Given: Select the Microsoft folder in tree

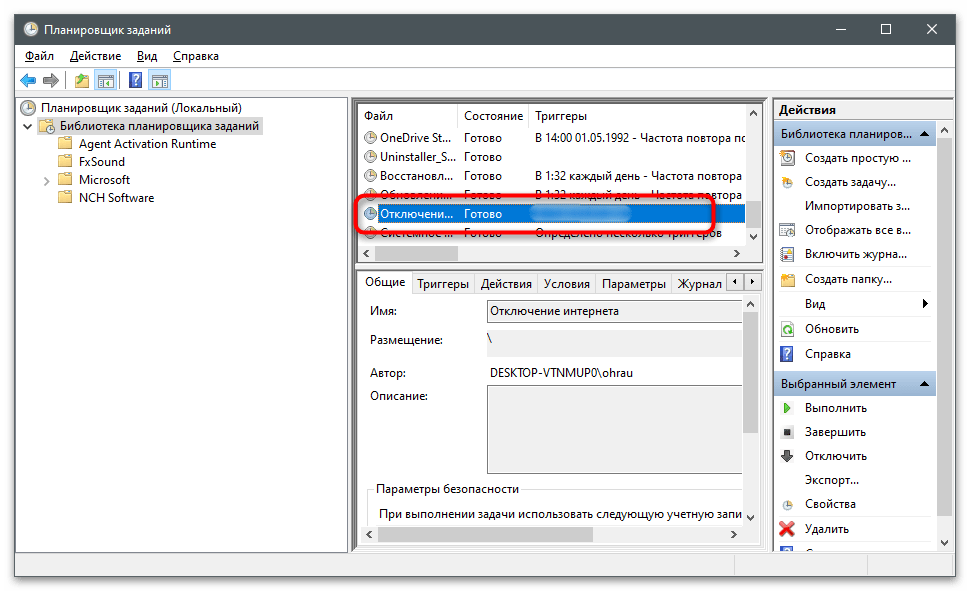Looking at the screenshot, I should (x=104, y=179).
